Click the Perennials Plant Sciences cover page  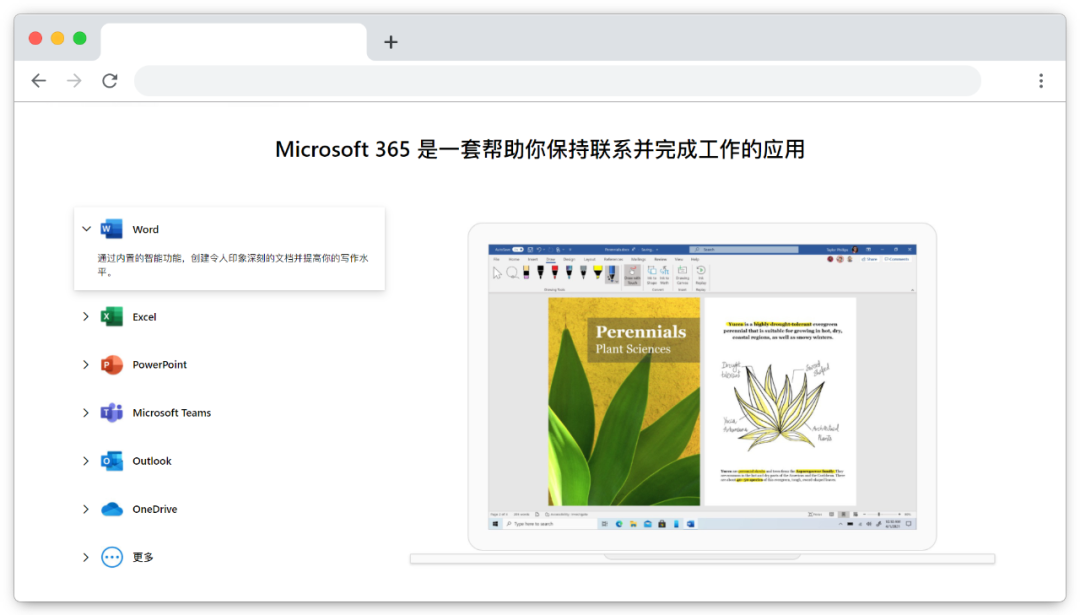[x=624, y=402]
